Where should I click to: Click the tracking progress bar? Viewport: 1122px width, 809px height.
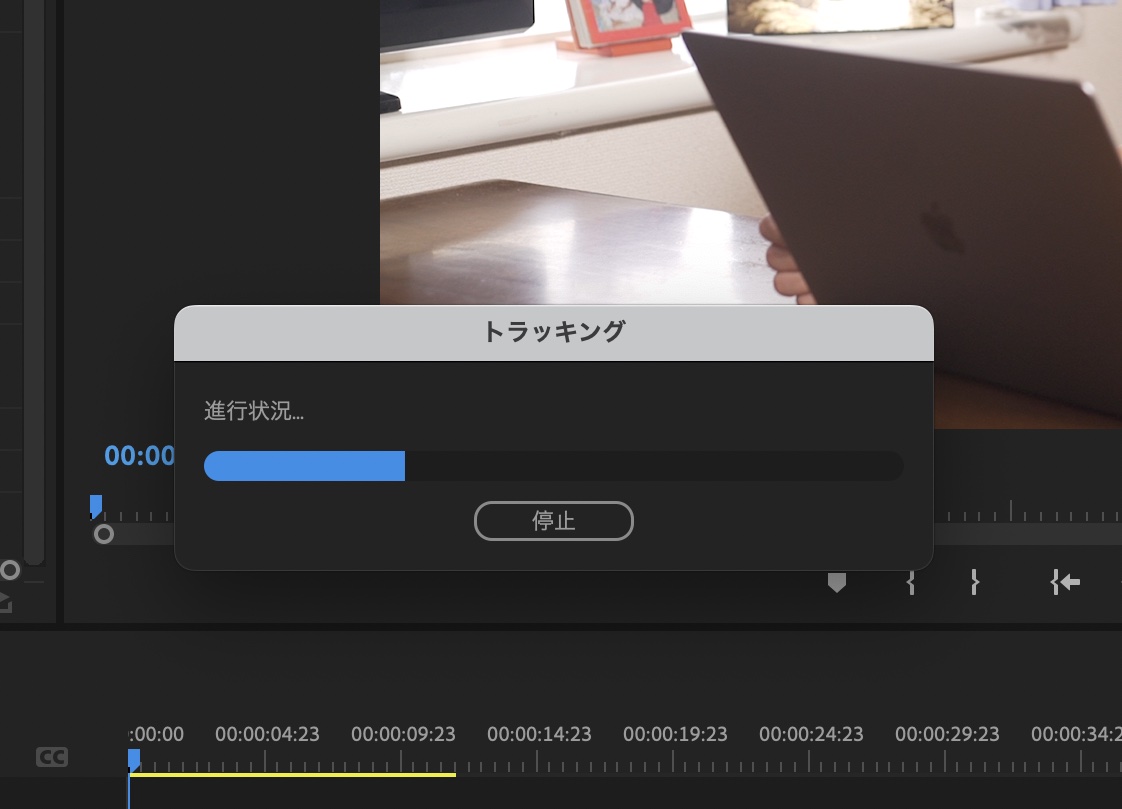tap(553, 466)
